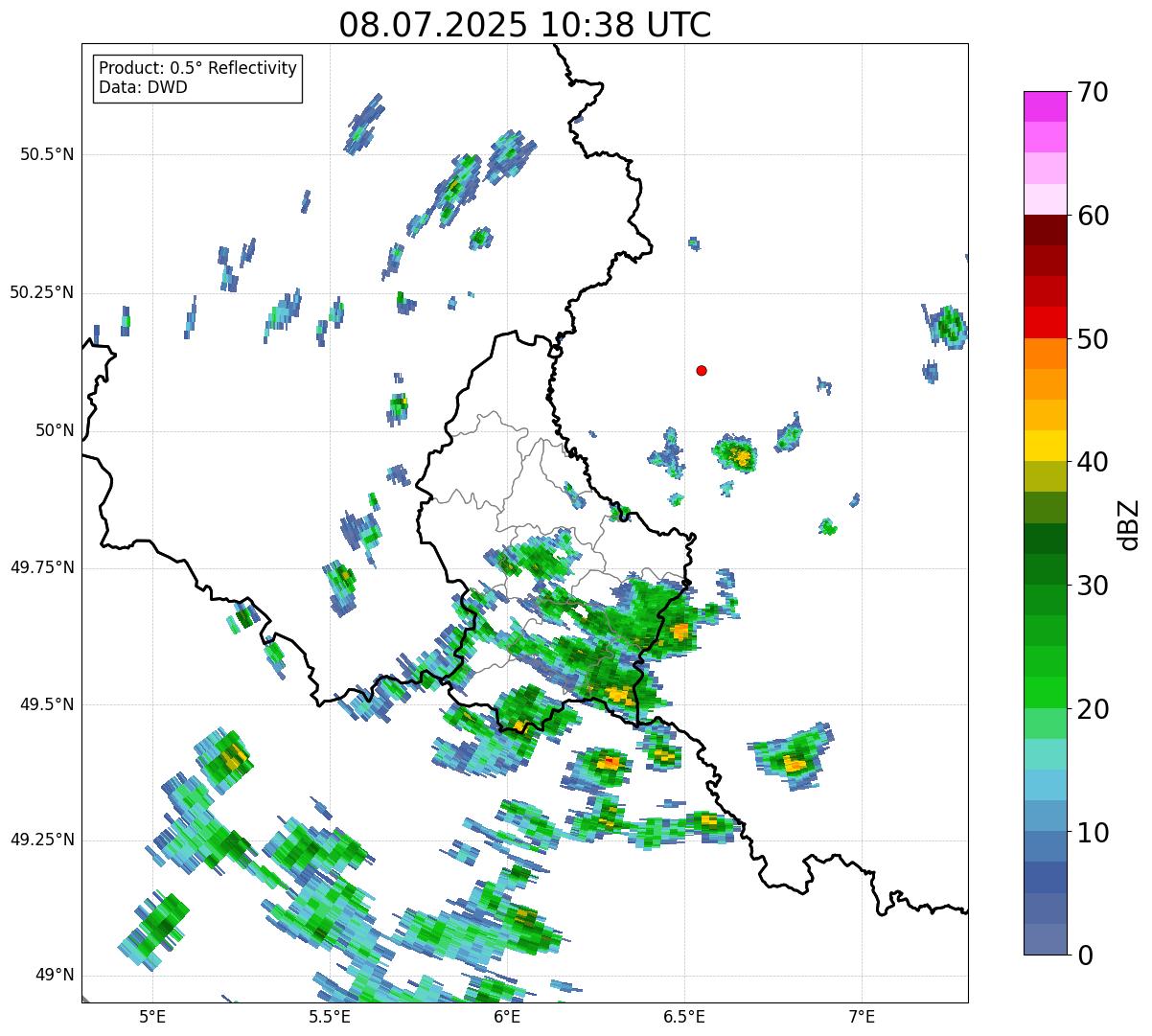
Task: Select the title '08.07.2025 10:38 UTC'
Action: pos(525,25)
